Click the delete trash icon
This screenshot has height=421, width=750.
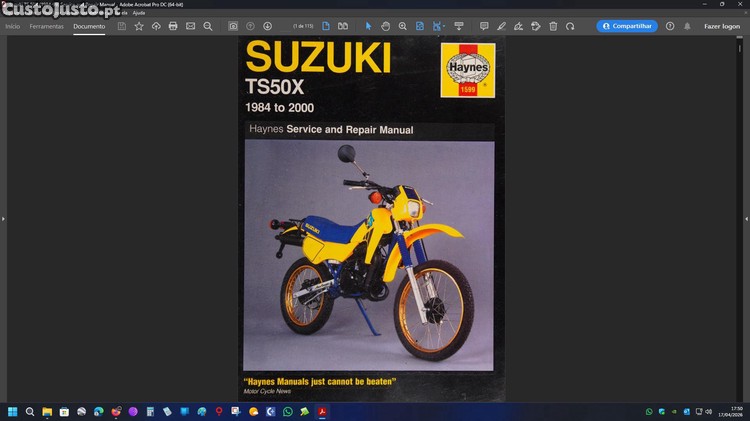tap(552, 26)
